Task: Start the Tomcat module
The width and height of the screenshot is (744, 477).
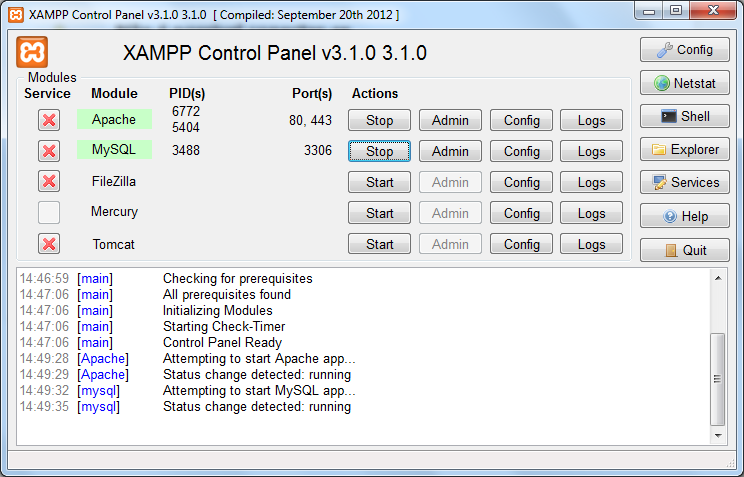Action: [x=379, y=244]
